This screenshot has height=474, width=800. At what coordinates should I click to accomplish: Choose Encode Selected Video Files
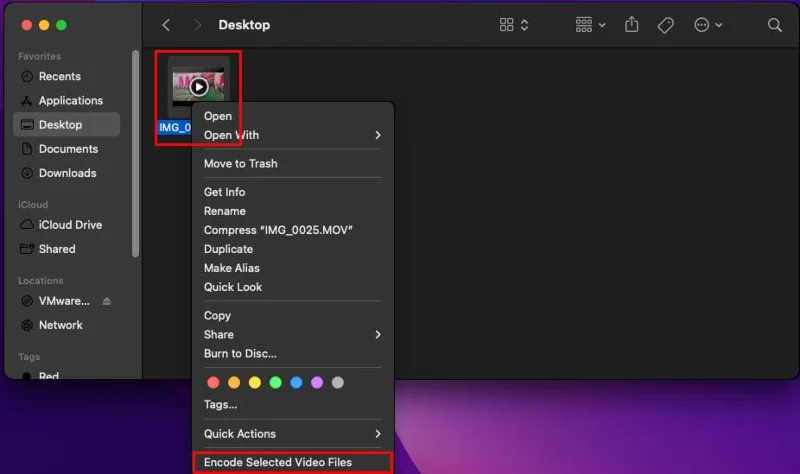tap(292, 462)
